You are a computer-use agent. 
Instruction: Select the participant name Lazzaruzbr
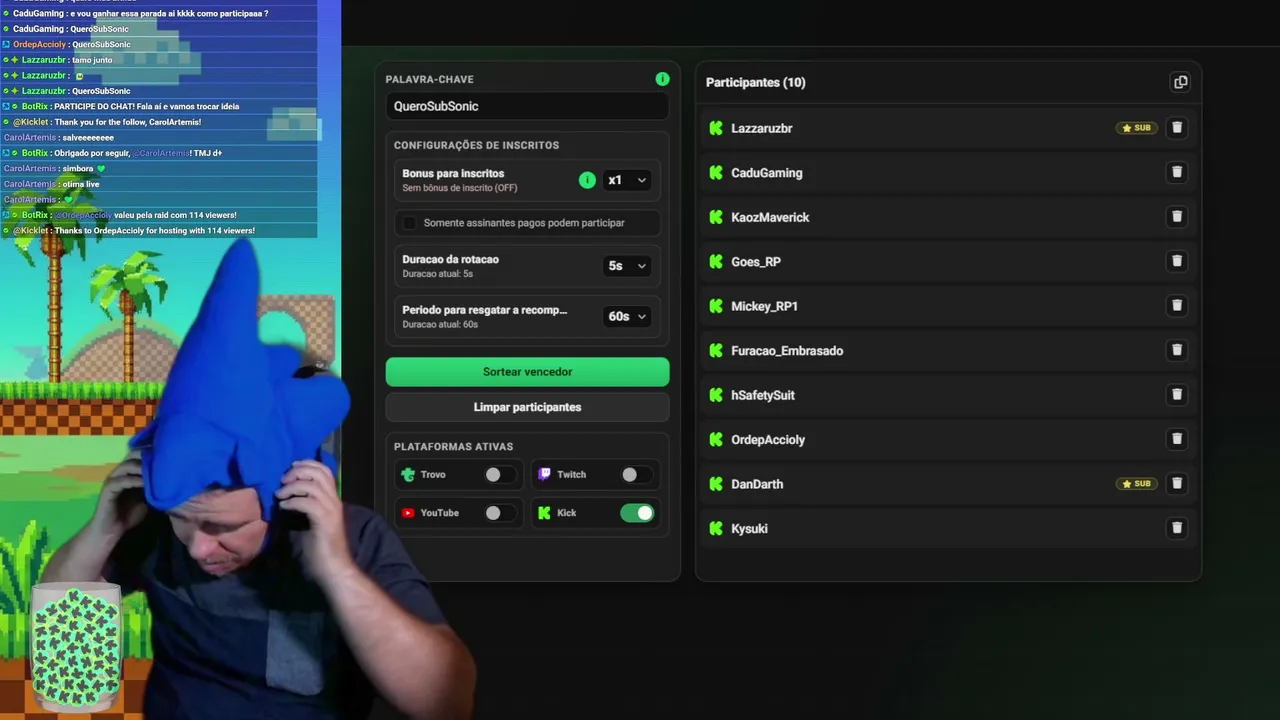point(761,128)
